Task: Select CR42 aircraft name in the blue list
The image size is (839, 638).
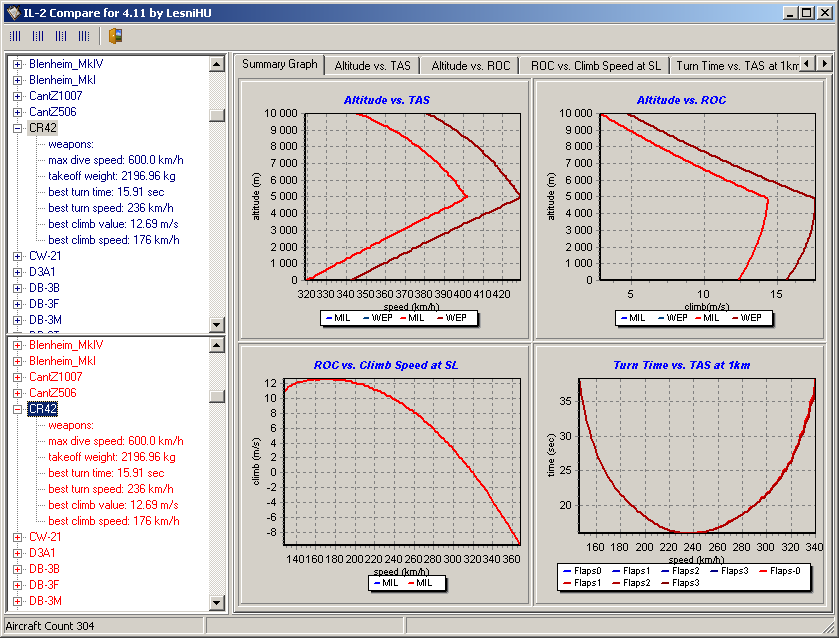Action: click(42, 128)
